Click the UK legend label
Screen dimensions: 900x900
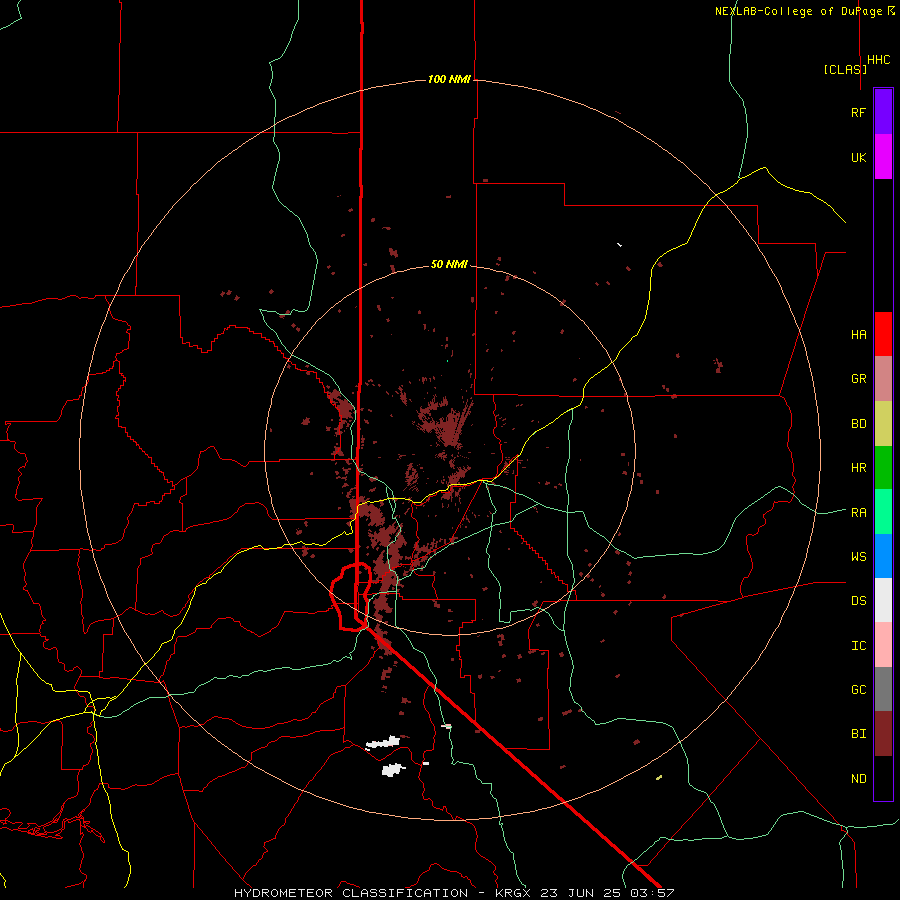[x=858, y=157]
